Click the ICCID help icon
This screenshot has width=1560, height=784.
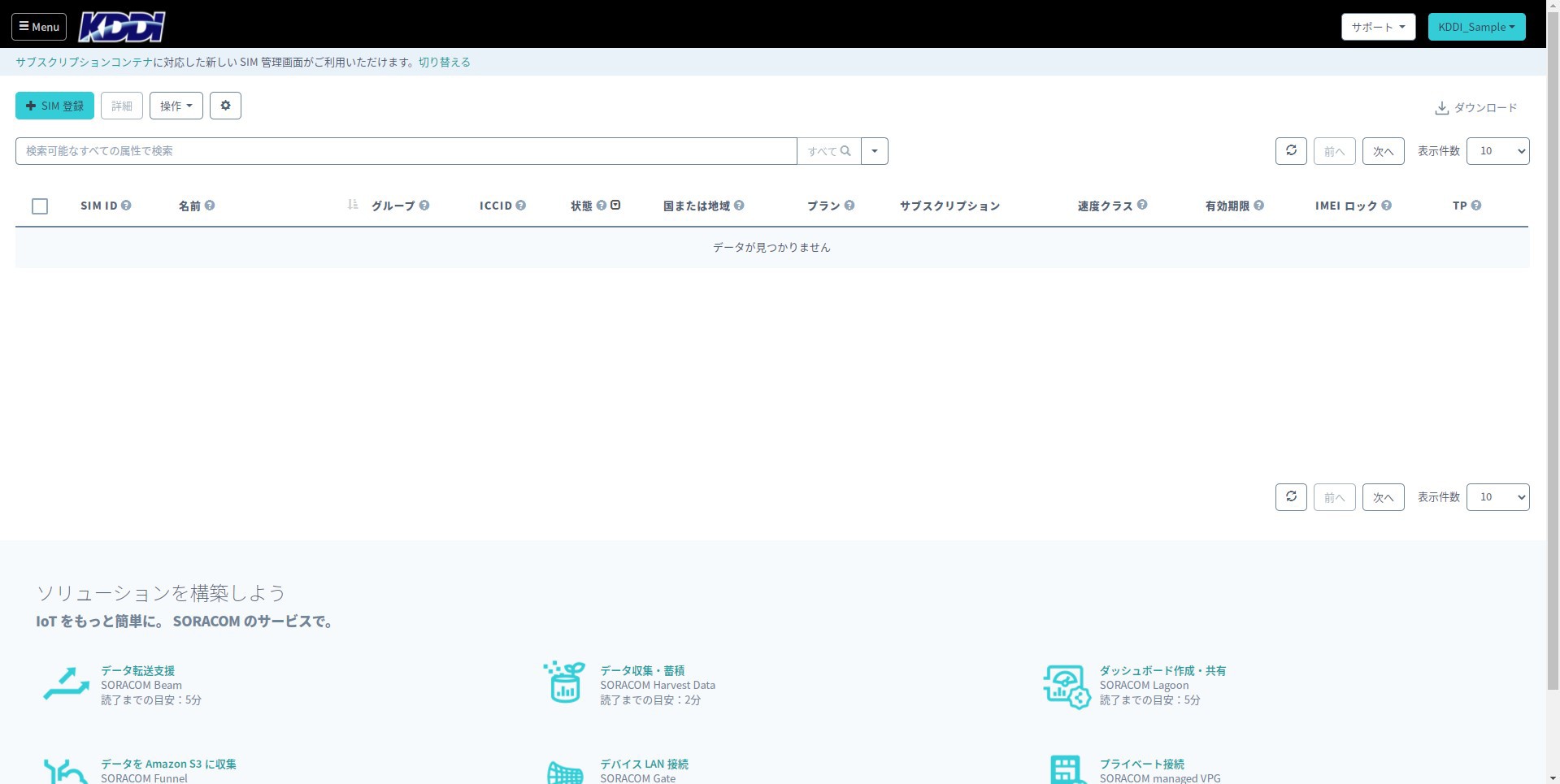(x=521, y=206)
